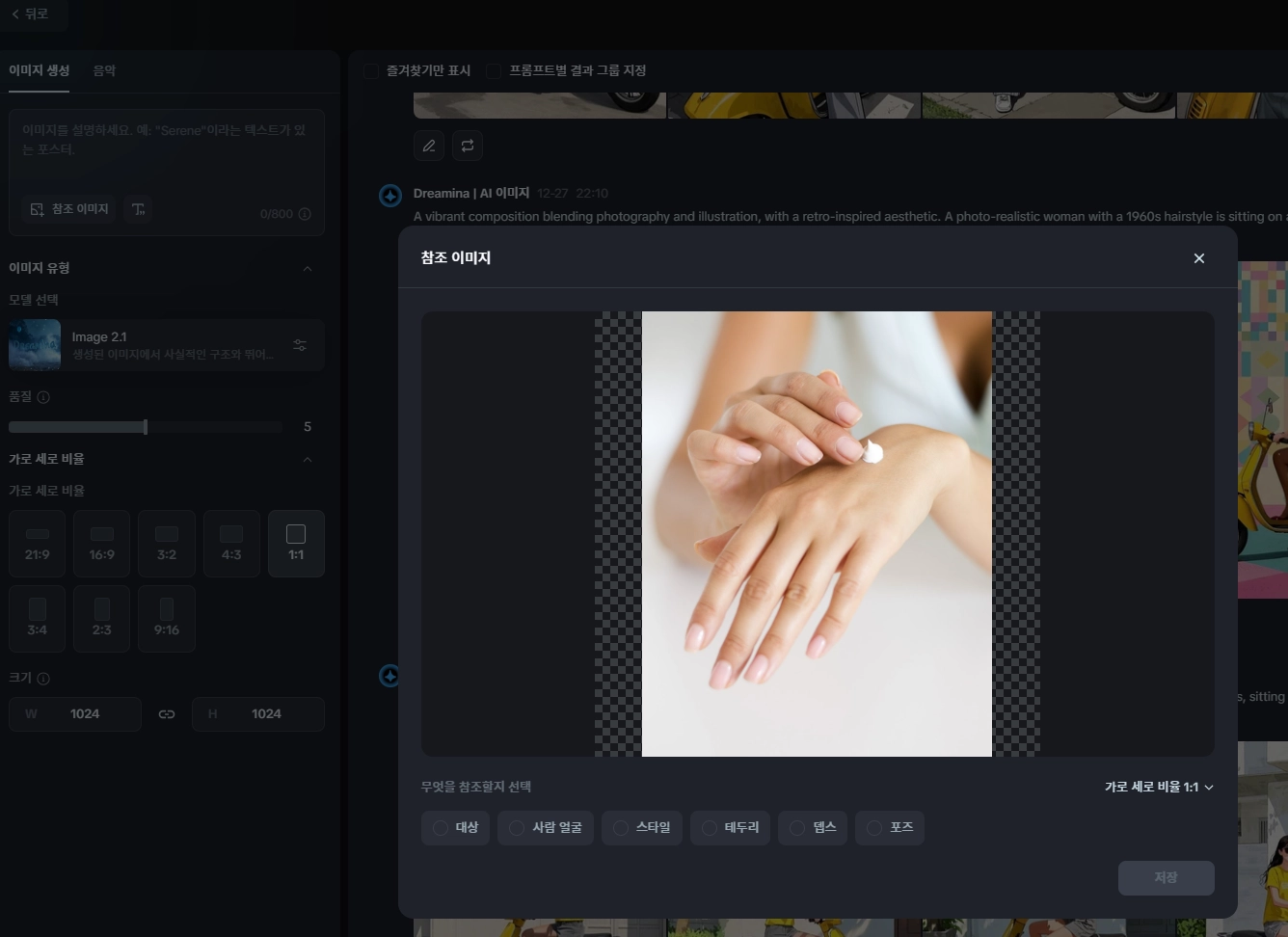Screen dimensions: 1288x937
Task: Click the 저장 button
Action: click(x=1166, y=877)
